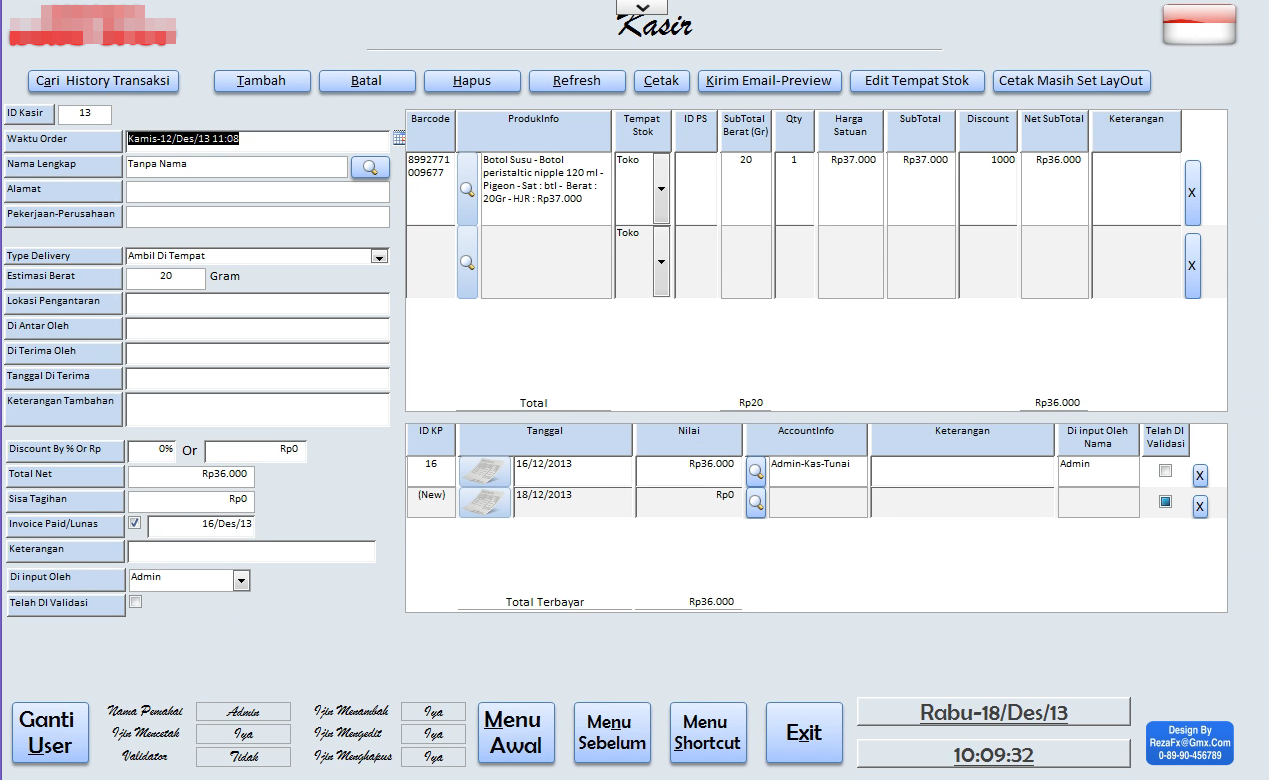Click the magnifier beside Nama Lengkap field
This screenshot has width=1269, height=780.
370,167
